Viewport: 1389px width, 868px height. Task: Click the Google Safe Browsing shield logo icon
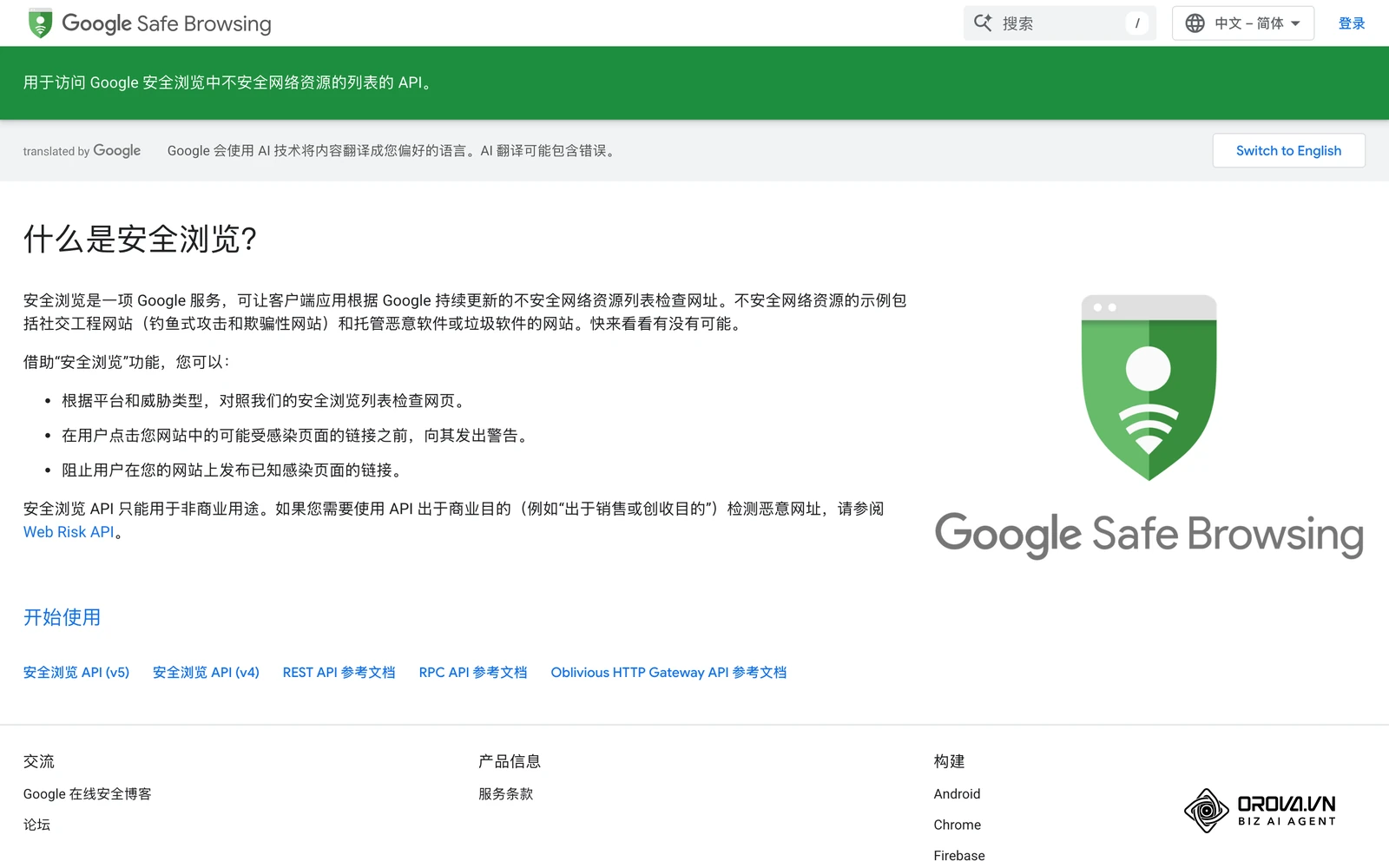point(40,23)
